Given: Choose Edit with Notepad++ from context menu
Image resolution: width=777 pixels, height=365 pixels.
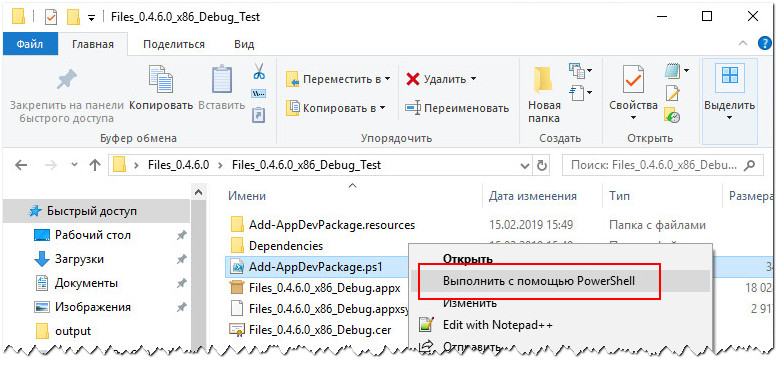Looking at the screenshot, I should point(498,325).
